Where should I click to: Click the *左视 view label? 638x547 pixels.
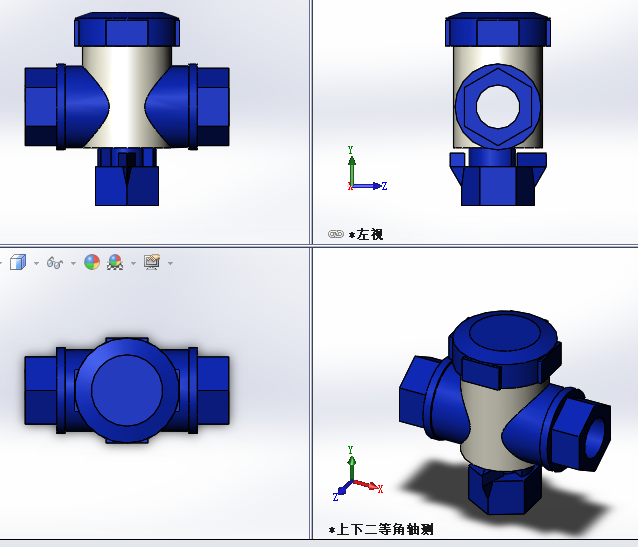pyautogui.click(x=366, y=234)
